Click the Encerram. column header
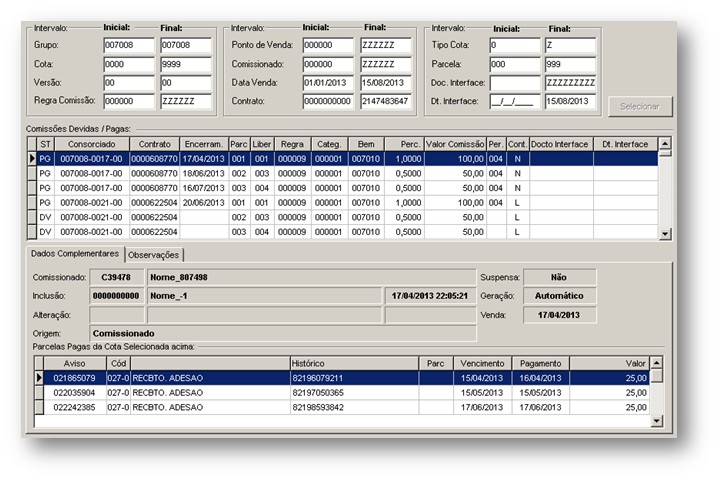This screenshot has width=719, height=480. click(204, 144)
